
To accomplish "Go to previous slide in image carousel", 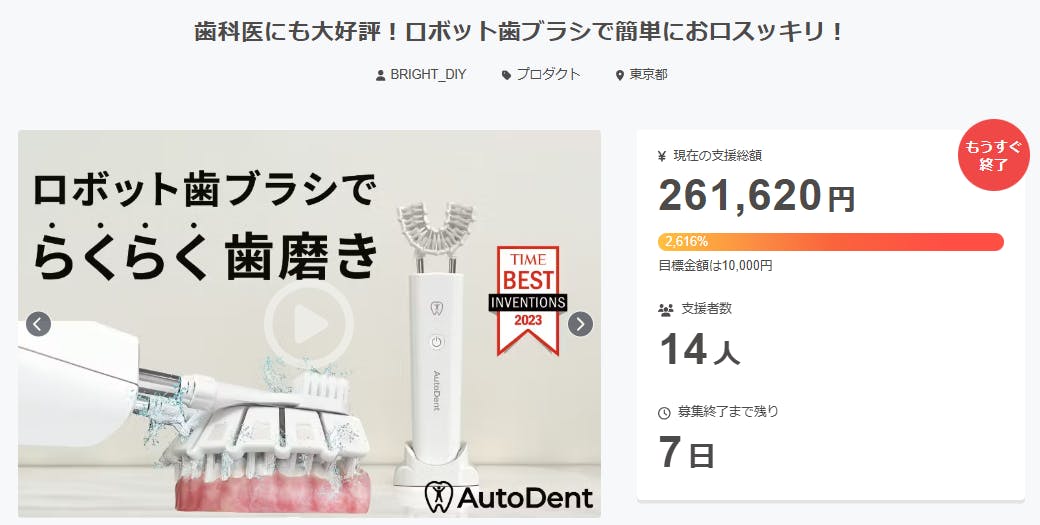I will point(38,324).
